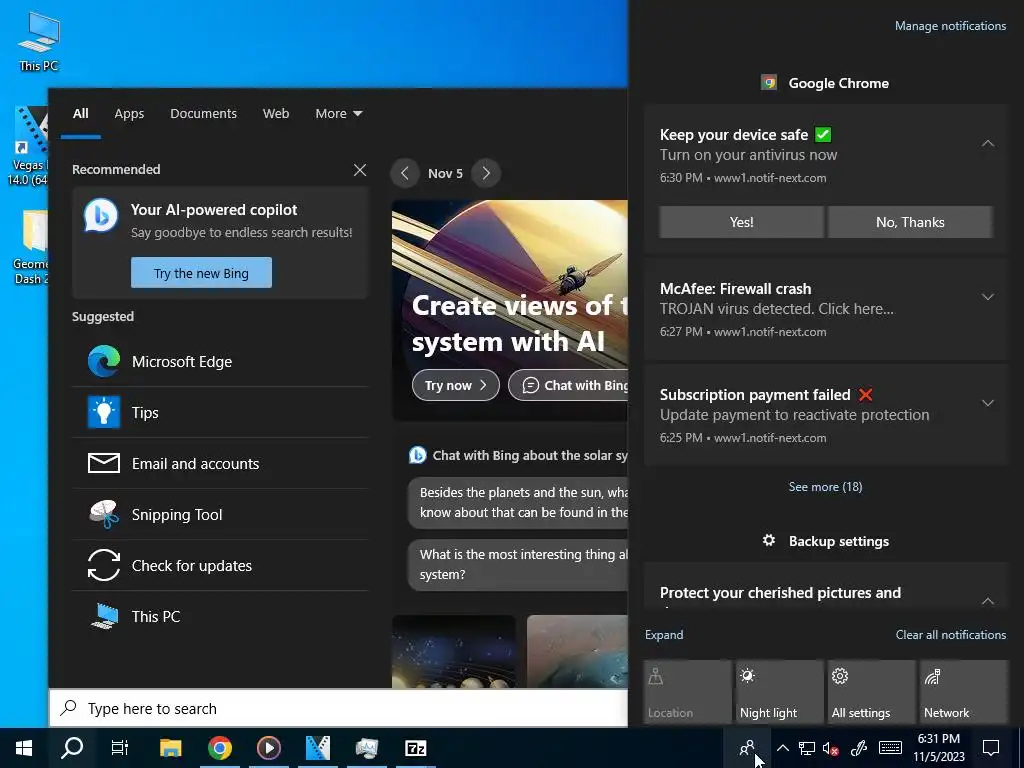Select What is the most interesting chat suggestion
The height and width of the screenshot is (768, 1024).
tap(518, 564)
